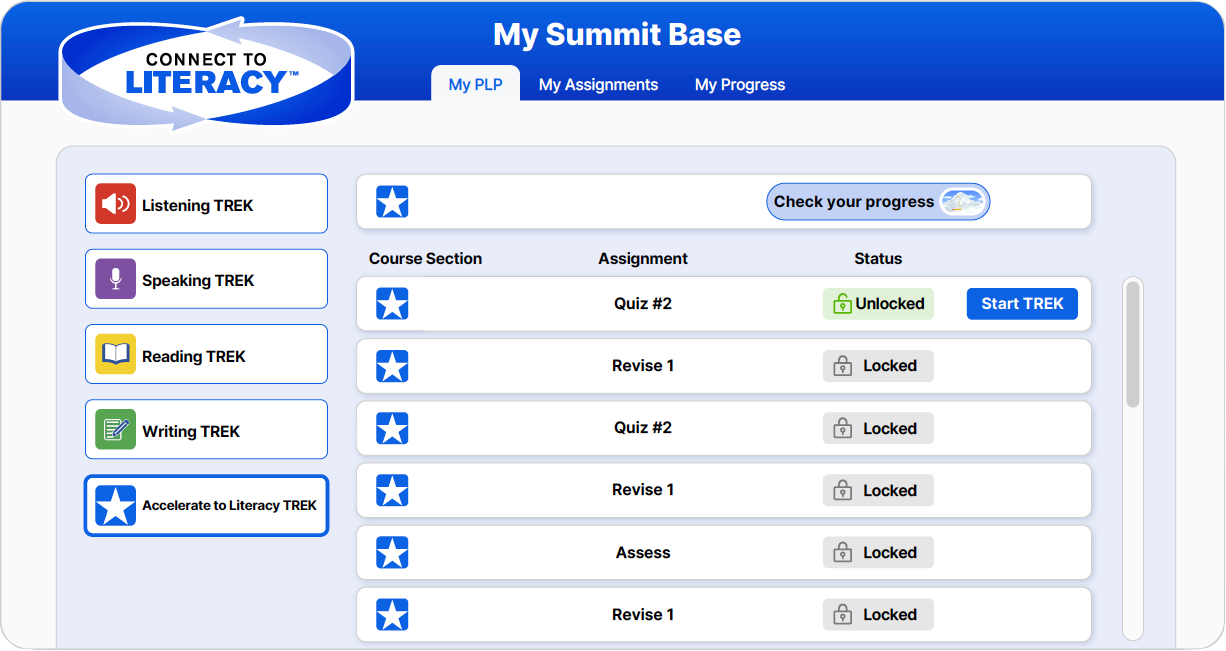Click the star icon in the Locked Quiz #2 row
Image resolution: width=1226 pixels, height=651 pixels.
(x=392, y=428)
